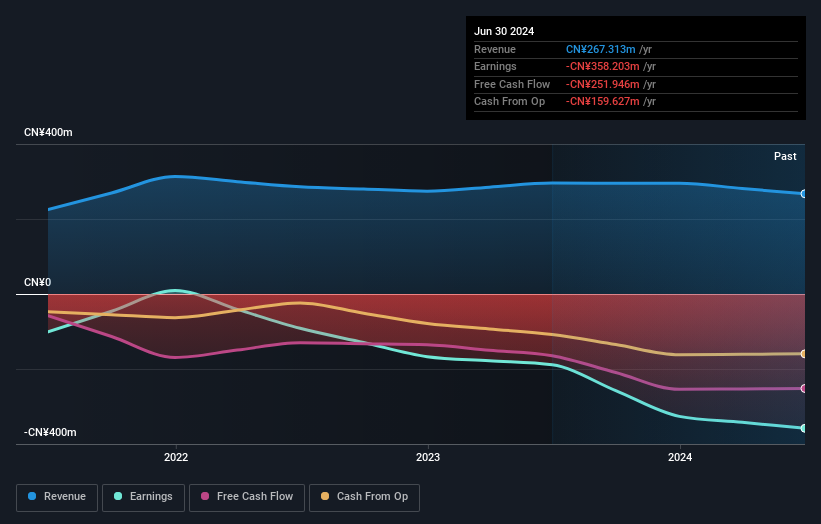Click the 2023 x-axis label
821x524 pixels.
(x=428, y=457)
